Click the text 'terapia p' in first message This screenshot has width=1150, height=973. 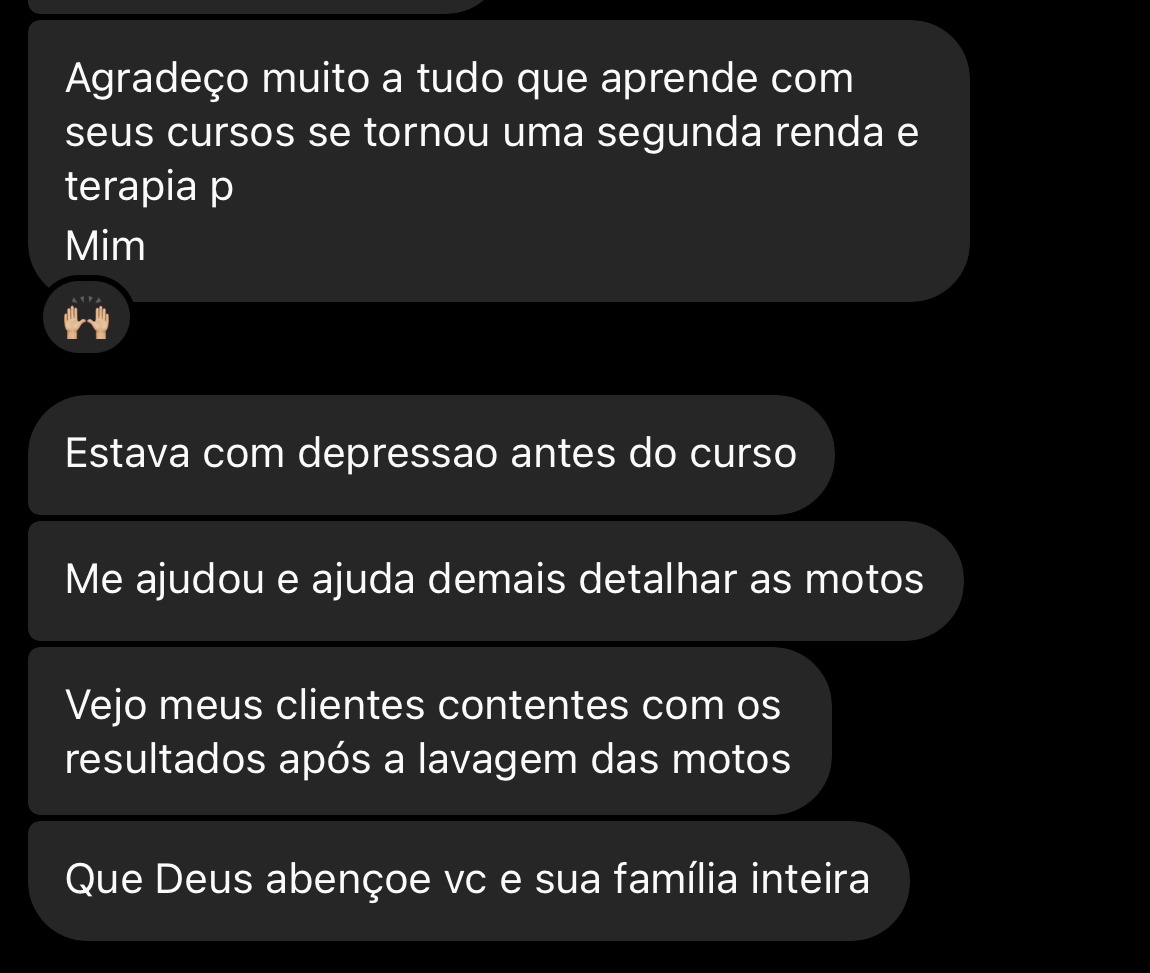149,187
